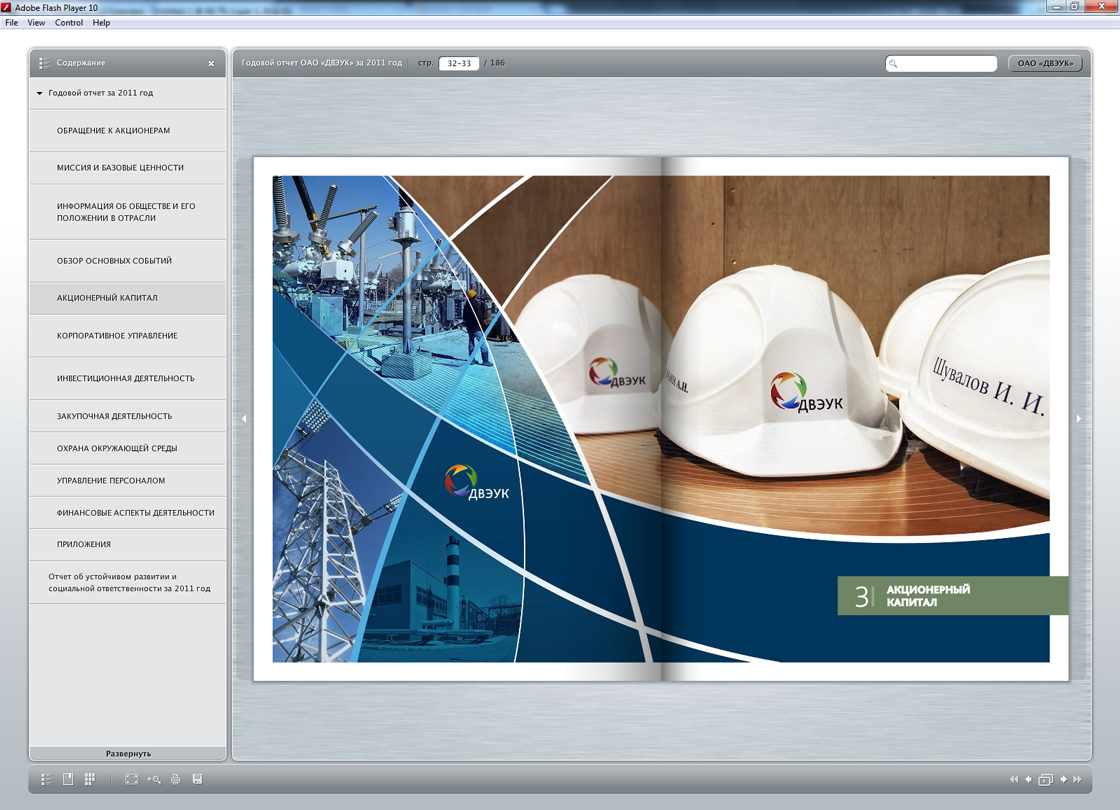1120x810 pixels.
Task: Maximize the Adobe Flash Player window
Action: [x=1074, y=6]
